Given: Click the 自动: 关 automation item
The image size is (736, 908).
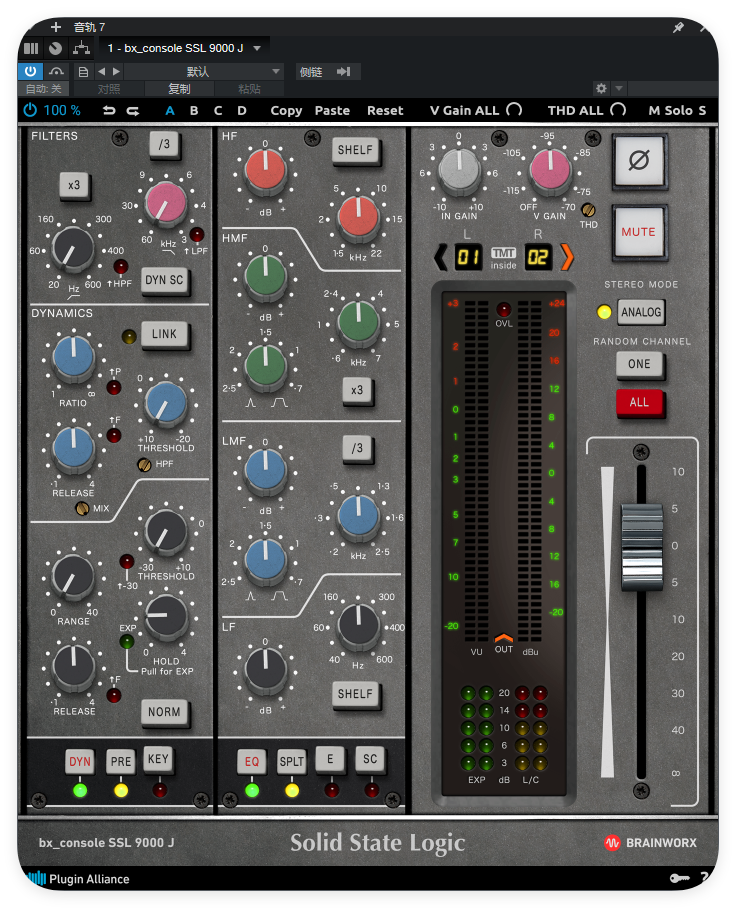Looking at the screenshot, I should click(43, 89).
